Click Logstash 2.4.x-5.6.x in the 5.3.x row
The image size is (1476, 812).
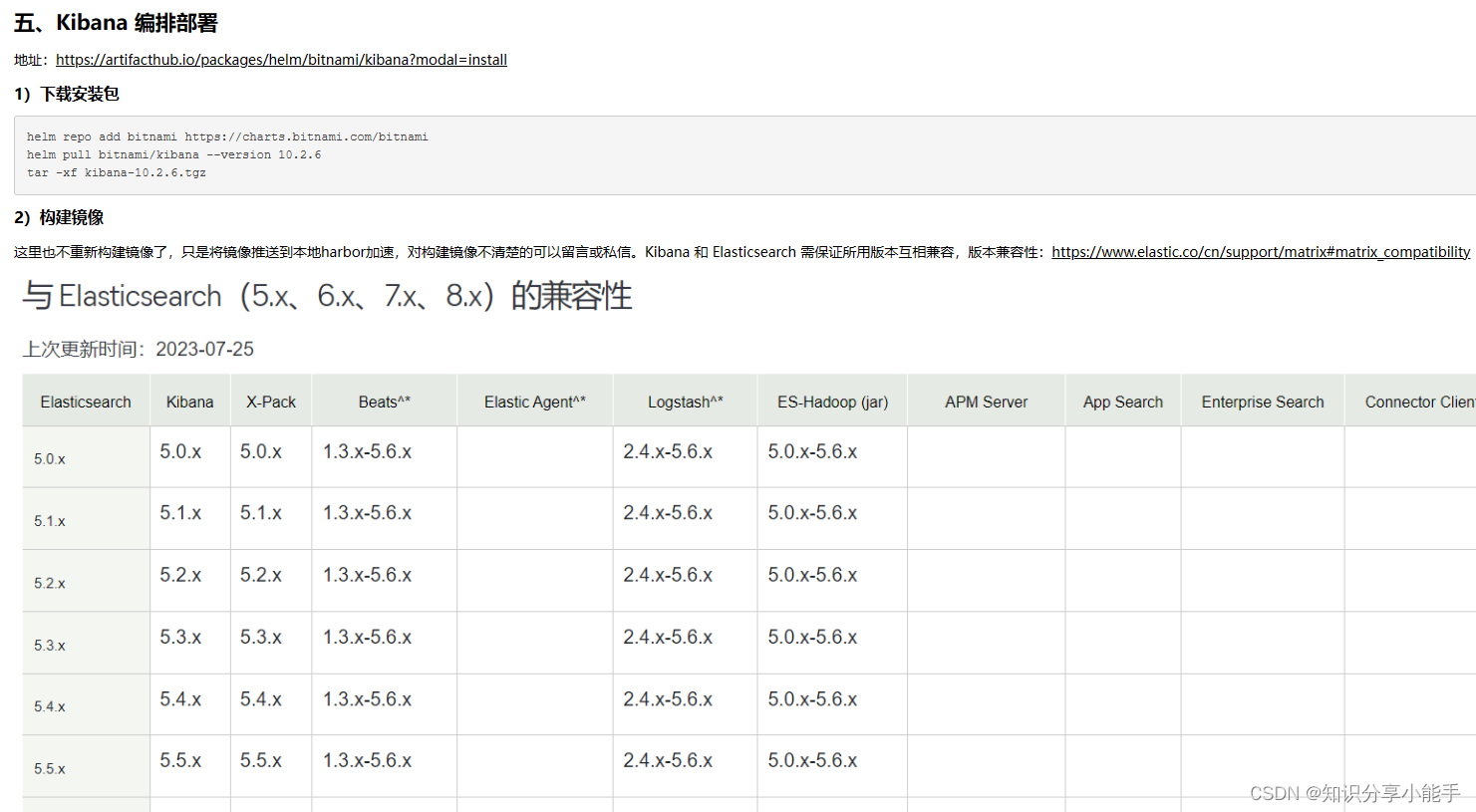point(668,637)
